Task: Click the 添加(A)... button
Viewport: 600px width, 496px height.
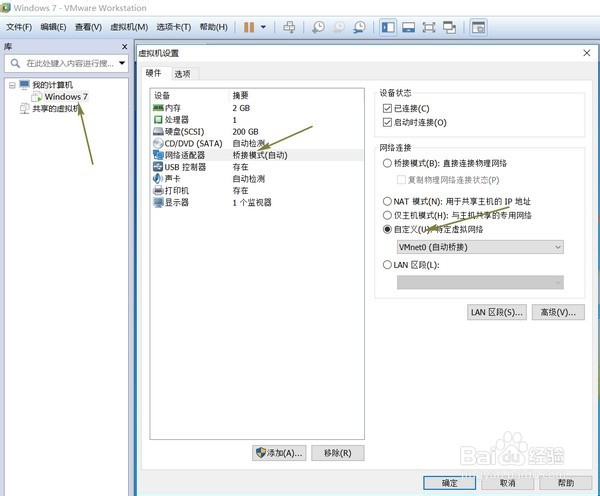Action: pos(279,453)
